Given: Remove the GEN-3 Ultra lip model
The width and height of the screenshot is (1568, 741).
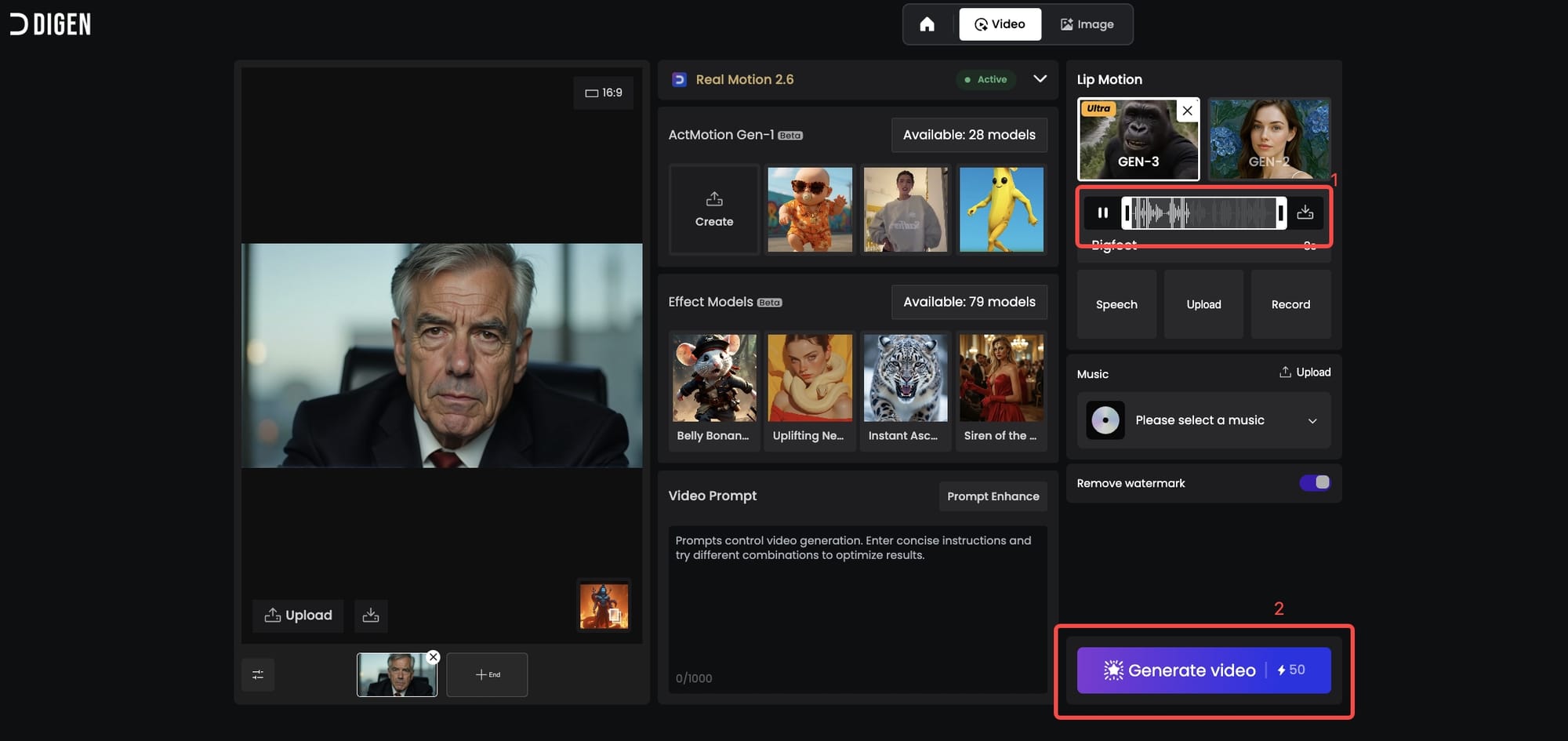Looking at the screenshot, I should 1187,111.
